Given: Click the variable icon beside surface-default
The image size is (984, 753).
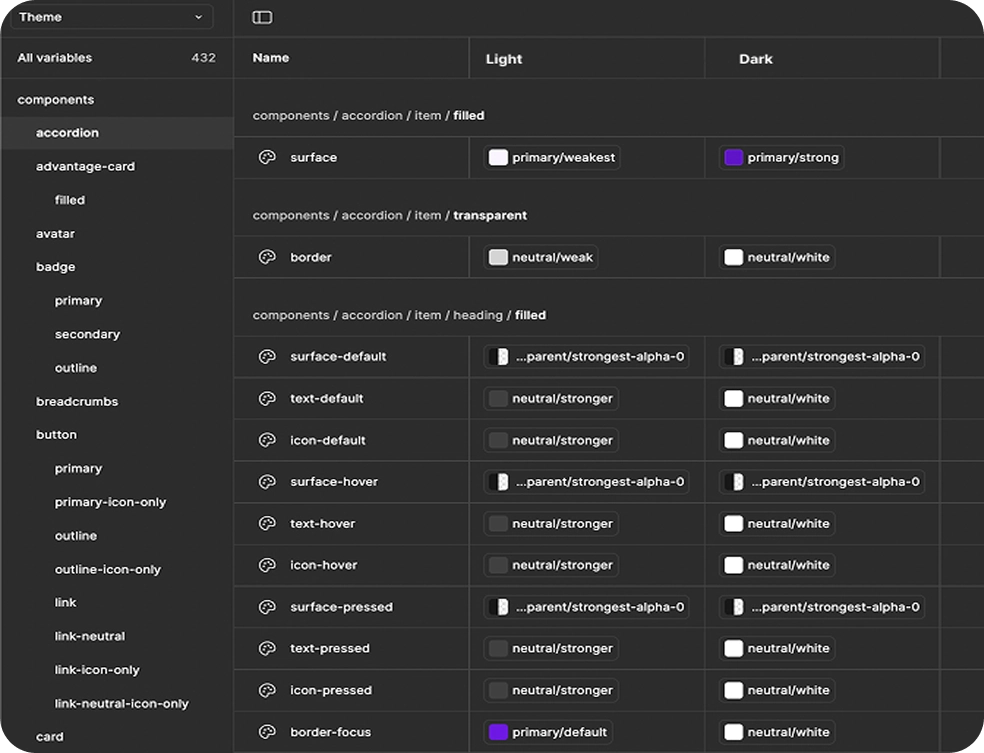Looking at the screenshot, I should click(x=266, y=356).
